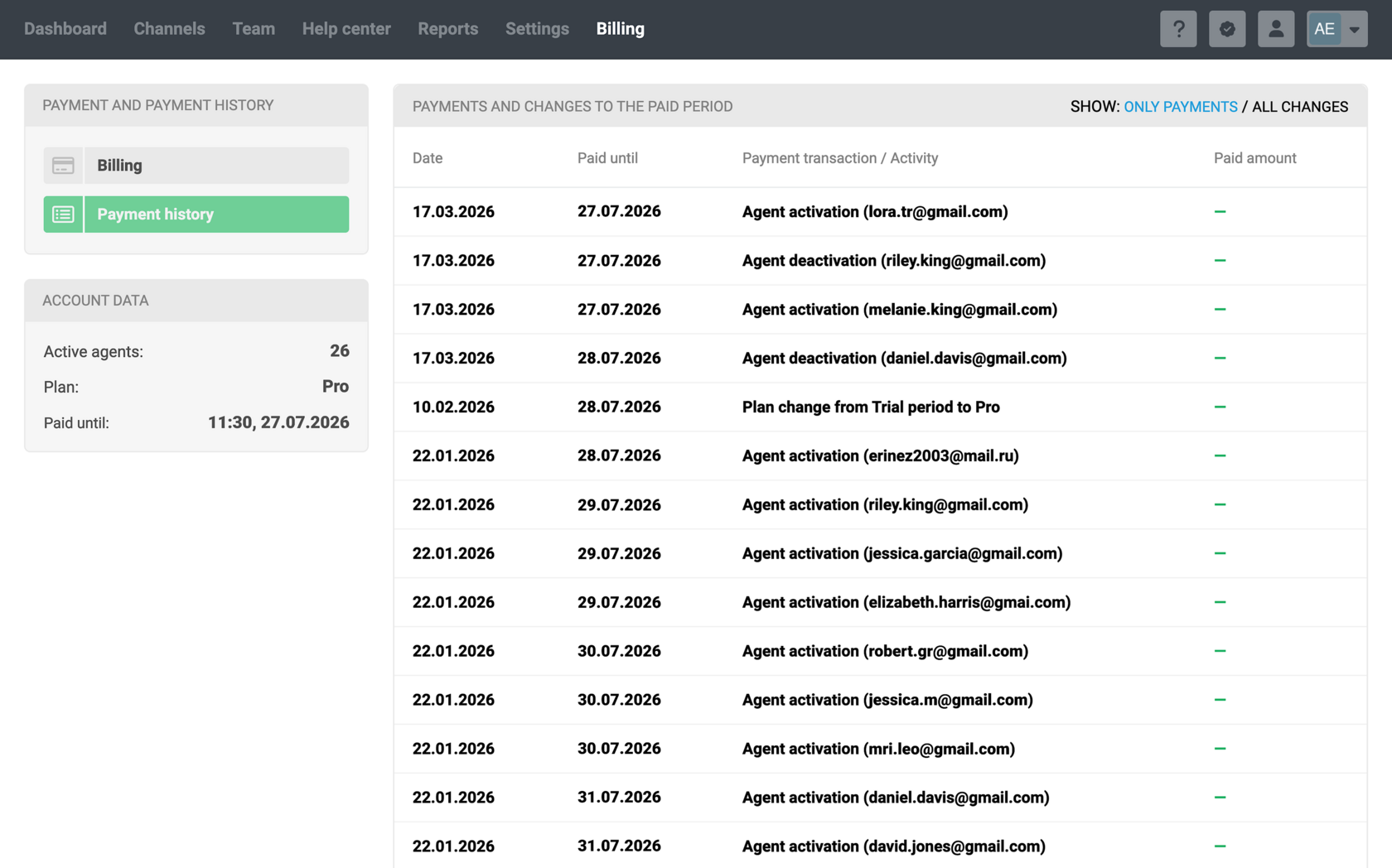
Task: Click the user profile icon
Action: coord(1275,29)
